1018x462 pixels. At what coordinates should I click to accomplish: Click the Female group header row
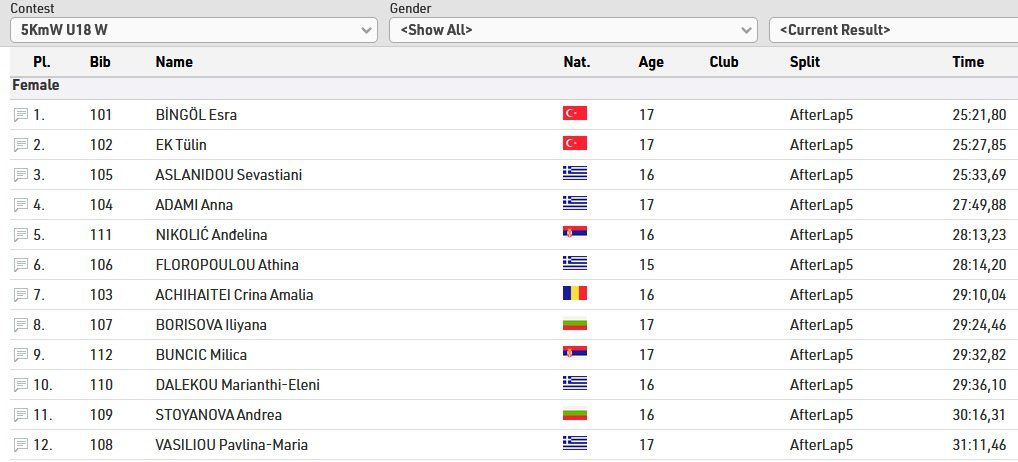tap(36, 86)
